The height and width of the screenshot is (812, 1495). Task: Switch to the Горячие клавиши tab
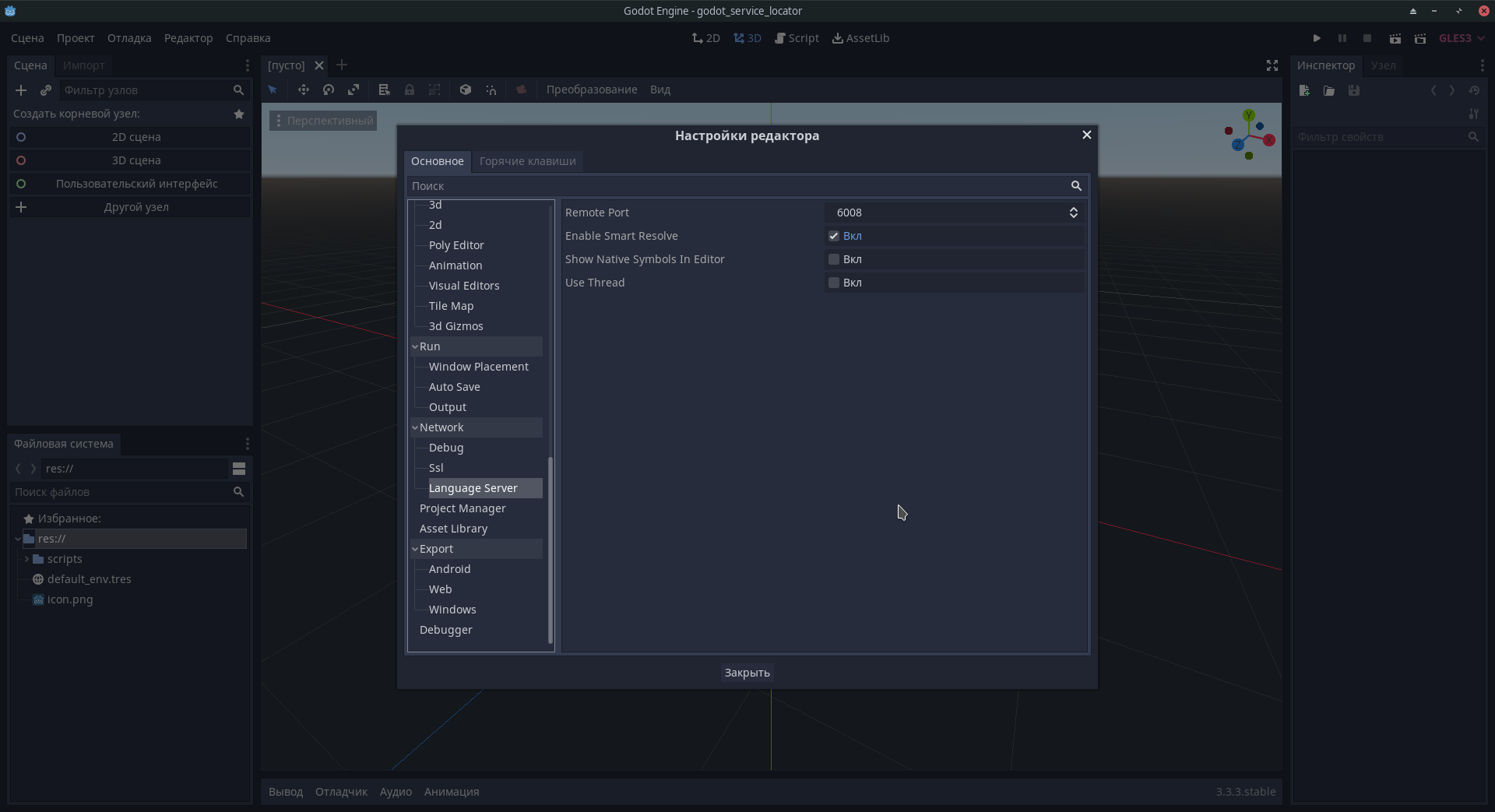(x=527, y=161)
